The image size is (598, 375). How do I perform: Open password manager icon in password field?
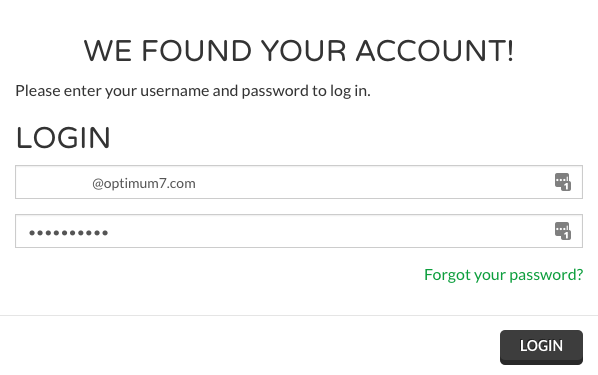pyautogui.click(x=563, y=231)
